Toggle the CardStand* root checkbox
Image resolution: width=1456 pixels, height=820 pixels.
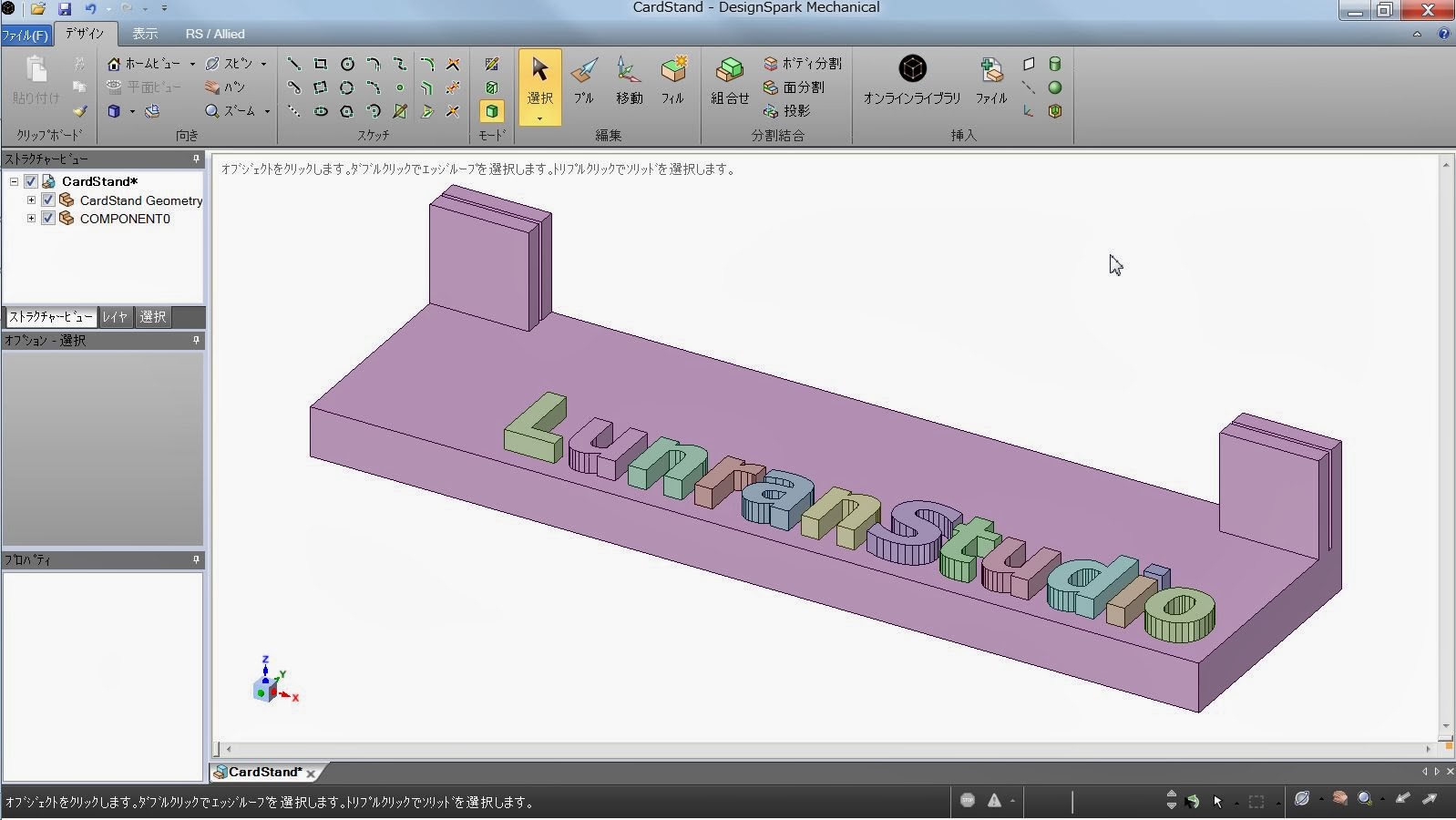[x=31, y=181]
